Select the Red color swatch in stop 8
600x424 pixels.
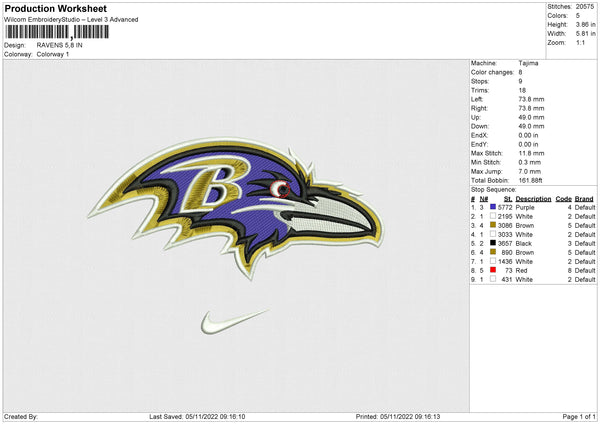(x=493, y=270)
